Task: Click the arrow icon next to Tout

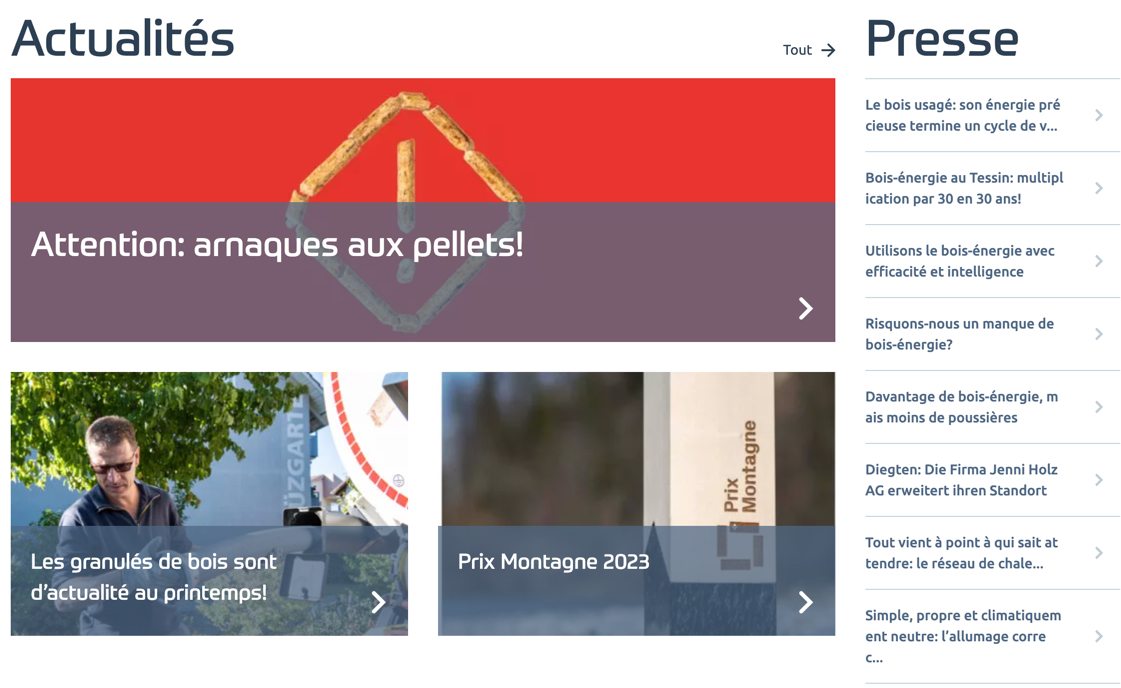Action: [828, 50]
